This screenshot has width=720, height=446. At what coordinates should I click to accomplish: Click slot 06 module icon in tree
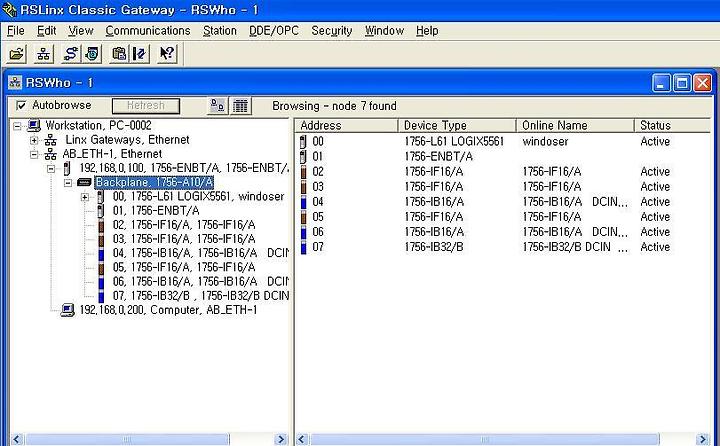tap(101, 282)
